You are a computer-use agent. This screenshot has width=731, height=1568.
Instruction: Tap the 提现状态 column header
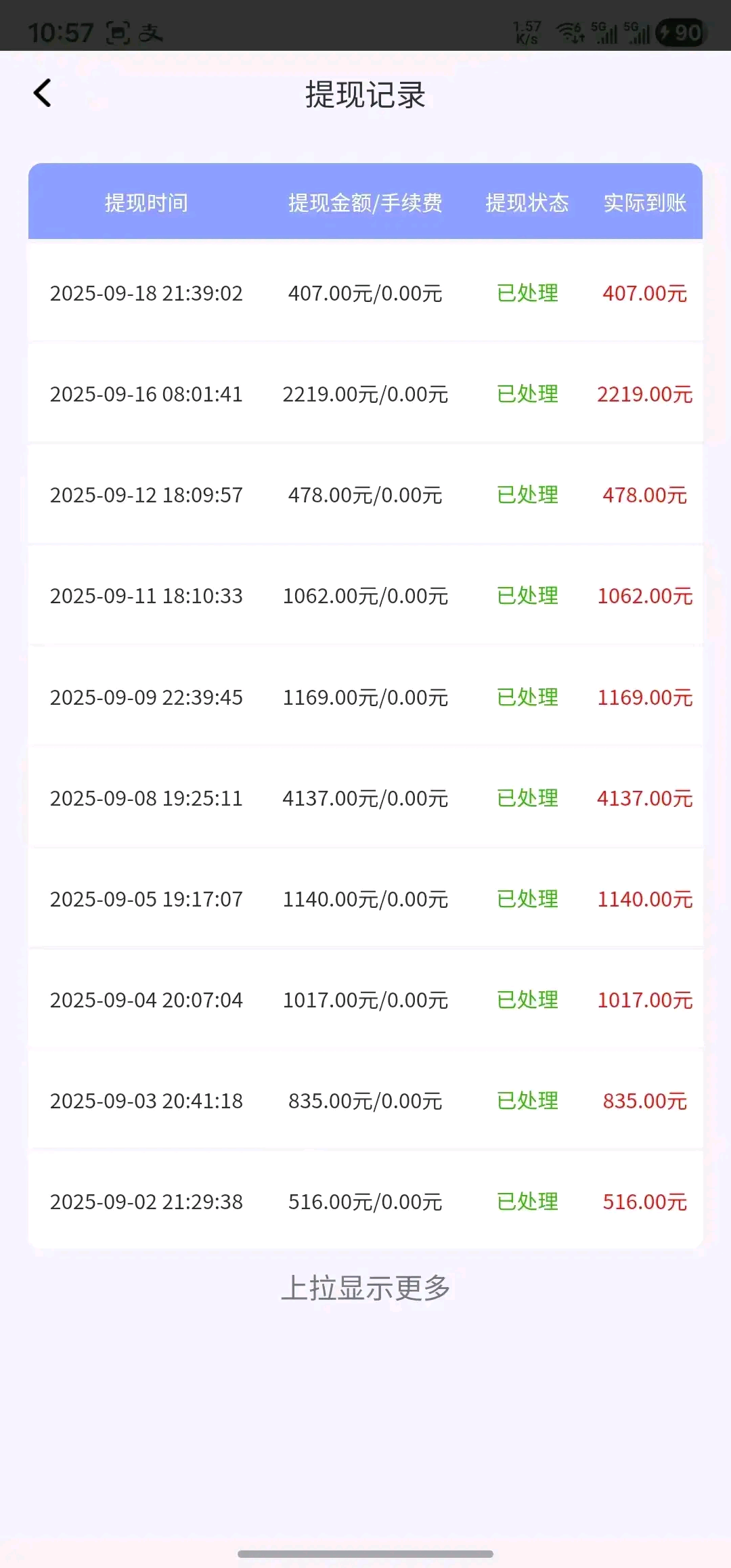(527, 202)
